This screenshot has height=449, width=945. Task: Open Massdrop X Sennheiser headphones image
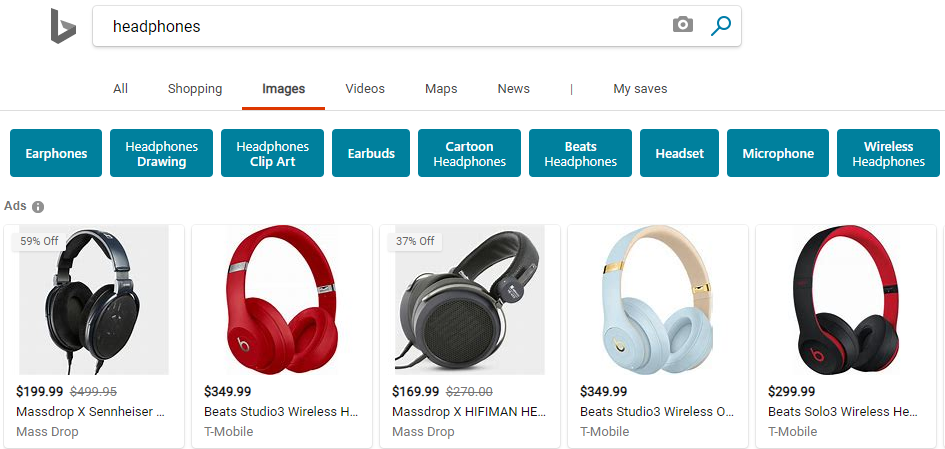click(94, 299)
